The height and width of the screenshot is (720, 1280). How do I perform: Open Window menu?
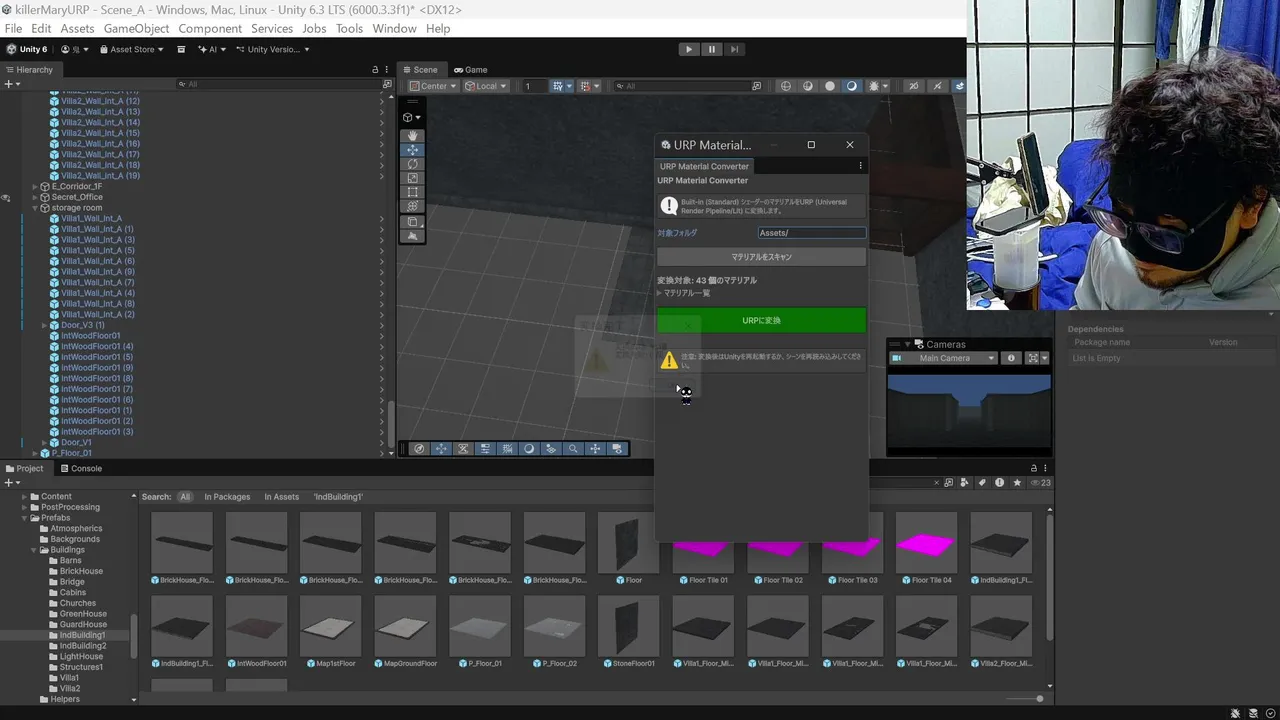point(394,28)
